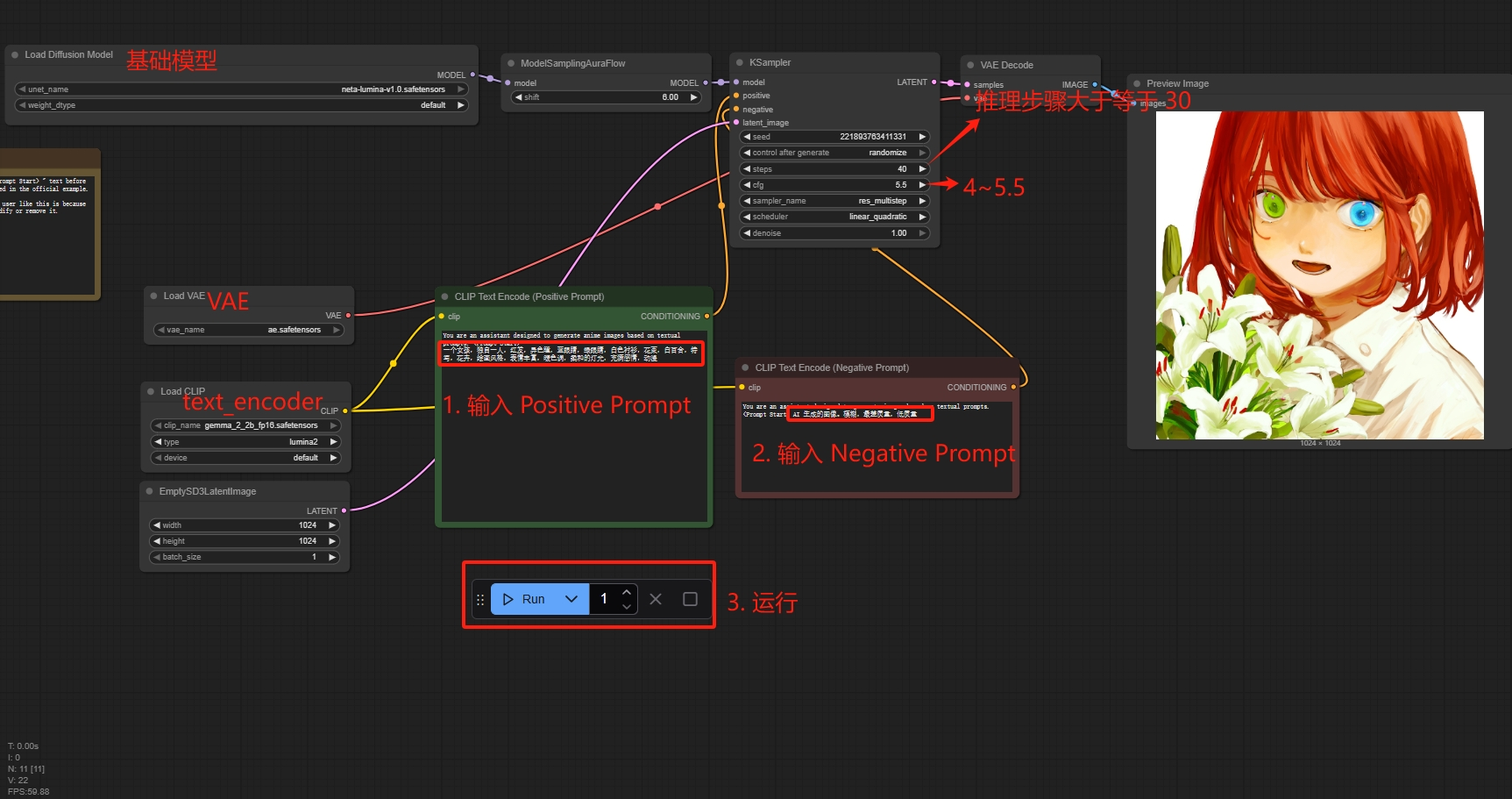Click the generated red-haired girl preview image
The image size is (1512, 799).
[1319, 275]
